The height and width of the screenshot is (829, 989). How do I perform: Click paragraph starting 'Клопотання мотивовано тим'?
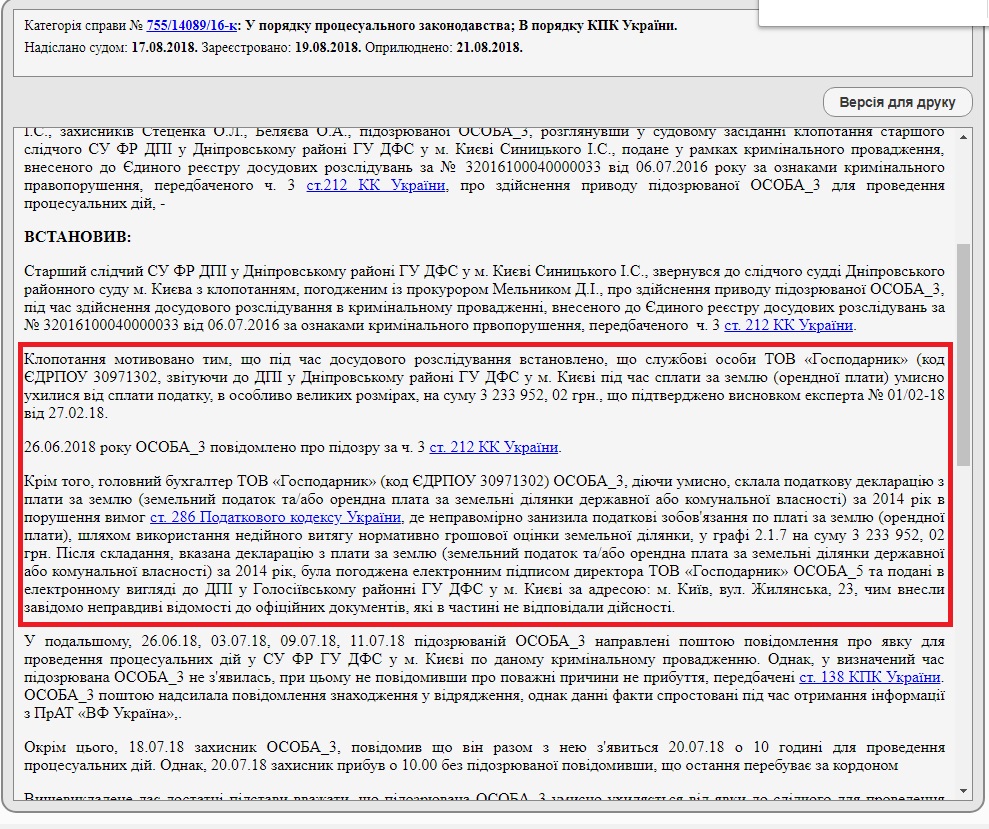484,386
